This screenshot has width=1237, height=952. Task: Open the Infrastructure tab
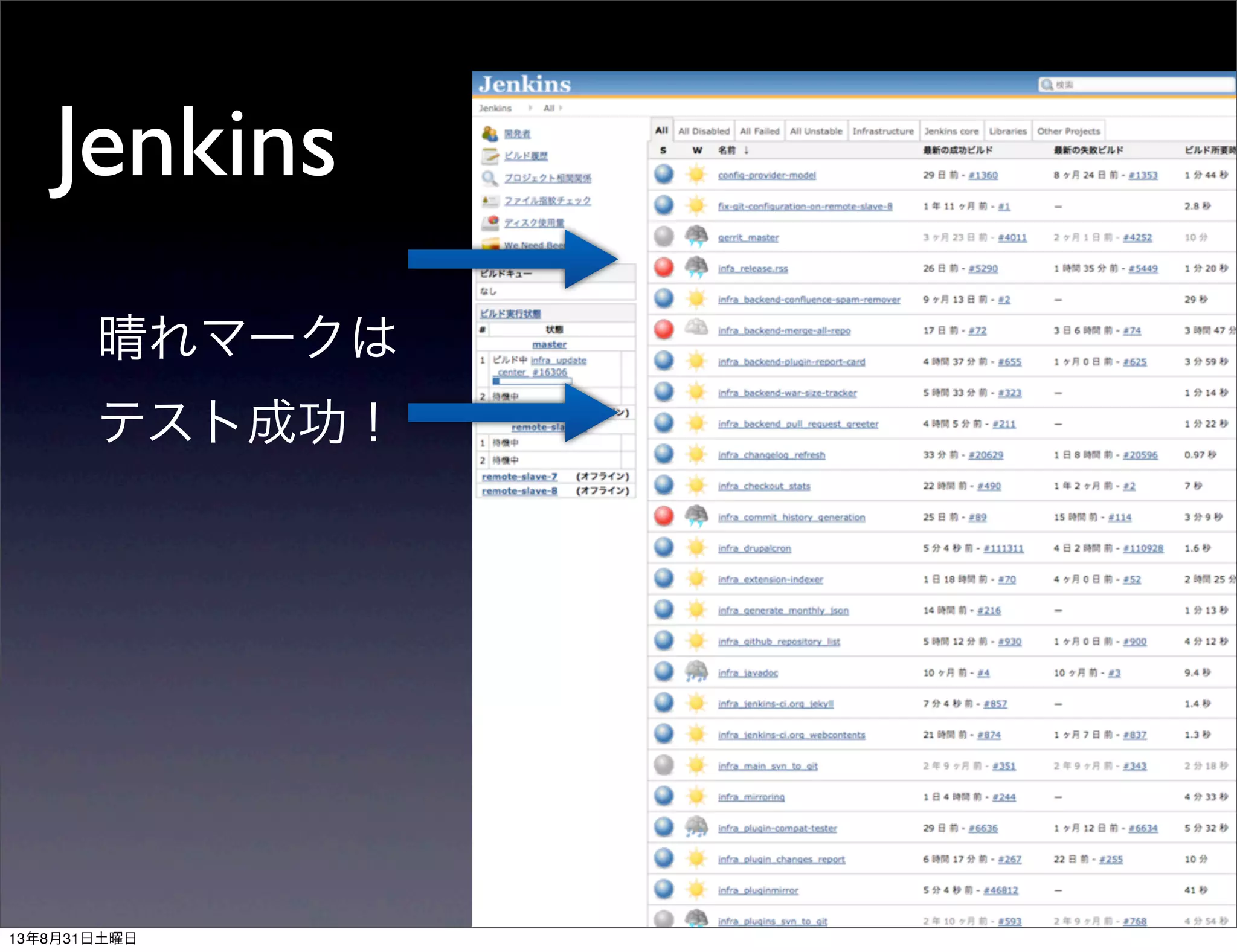click(x=883, y=131)
